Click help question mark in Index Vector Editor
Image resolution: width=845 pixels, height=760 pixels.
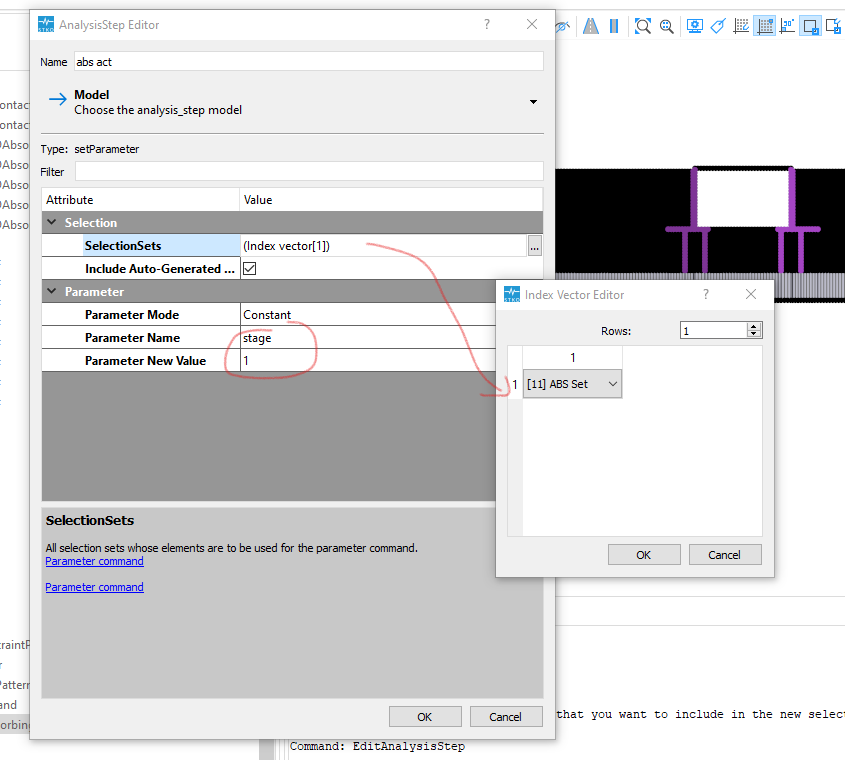[x=705, y=294]
